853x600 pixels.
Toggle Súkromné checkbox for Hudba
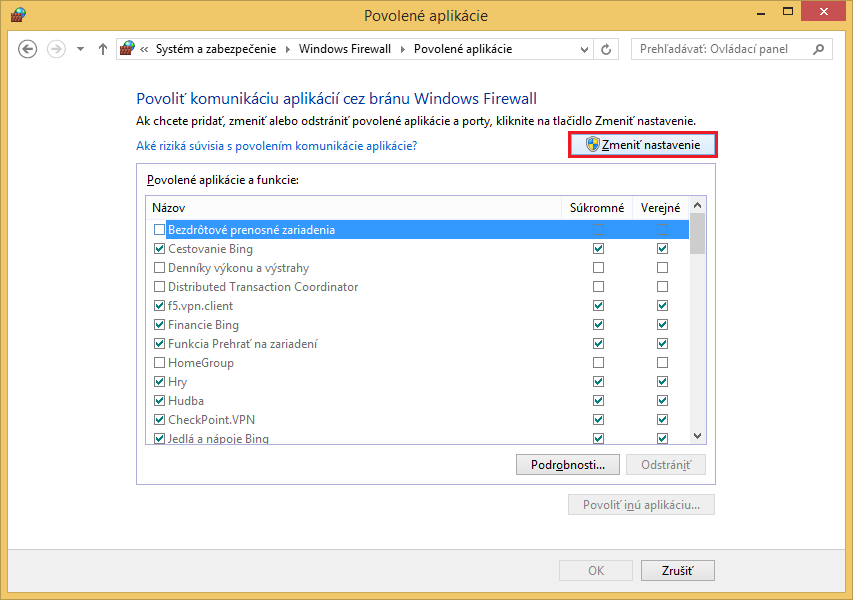[598, 401]
